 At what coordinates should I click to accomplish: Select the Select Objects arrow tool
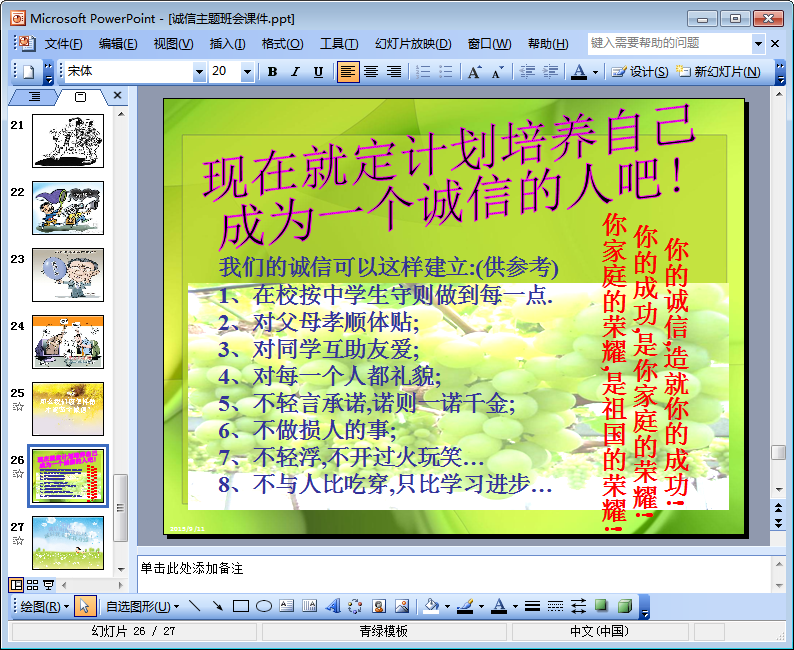[85, 606]
